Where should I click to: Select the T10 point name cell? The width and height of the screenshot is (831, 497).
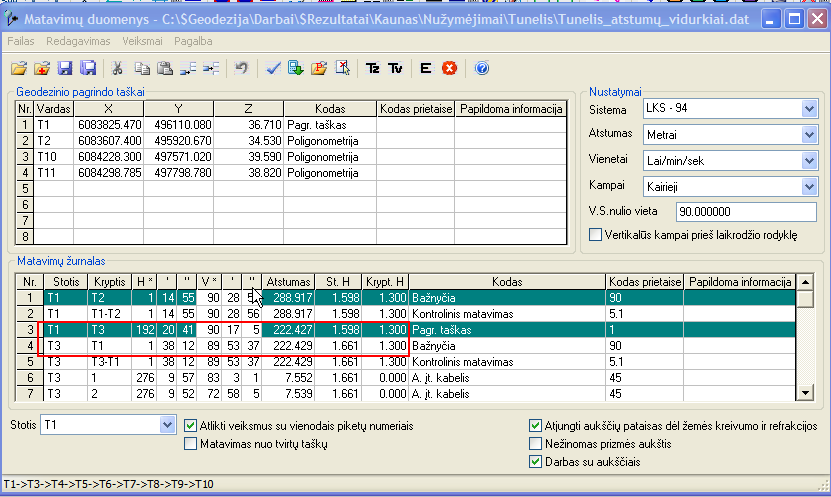(x=54, y=157)
